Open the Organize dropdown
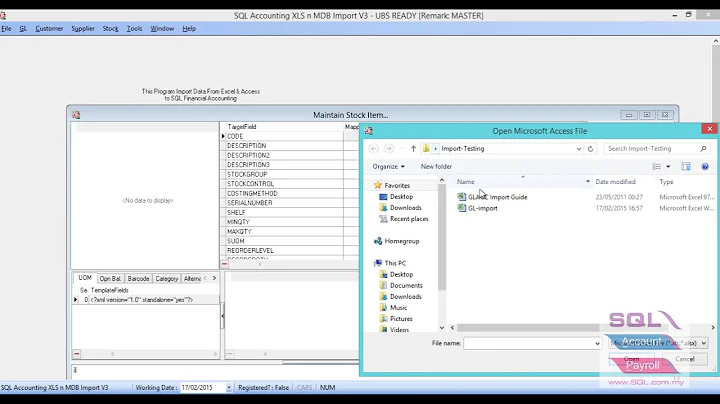This screenshot has width=720, height=404. click(388, 167)
